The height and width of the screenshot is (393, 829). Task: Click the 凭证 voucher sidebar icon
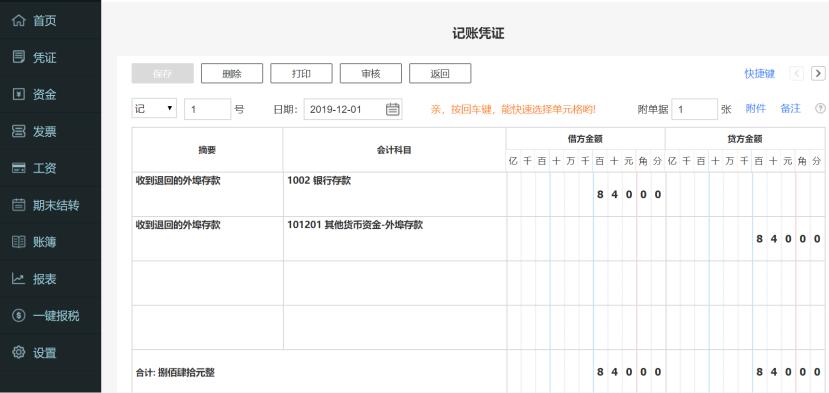click(x=19, y=57)
